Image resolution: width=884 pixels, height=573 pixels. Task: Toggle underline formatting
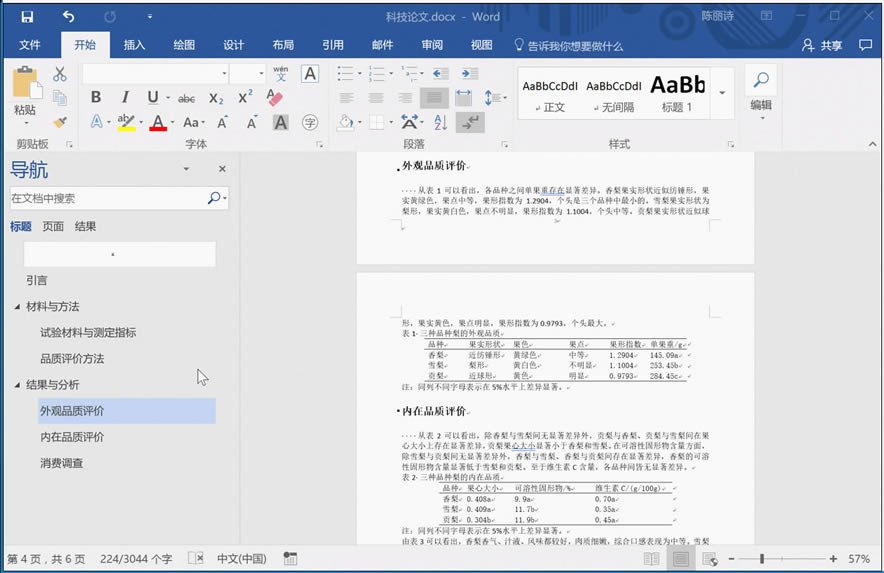[153, 97]
